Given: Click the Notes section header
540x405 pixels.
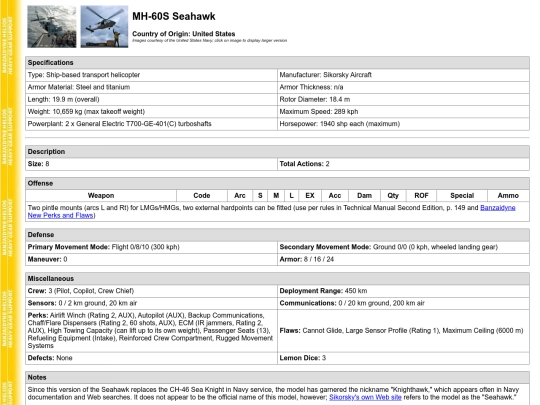Looking at the screenshot, I should (x=277, y=377).
